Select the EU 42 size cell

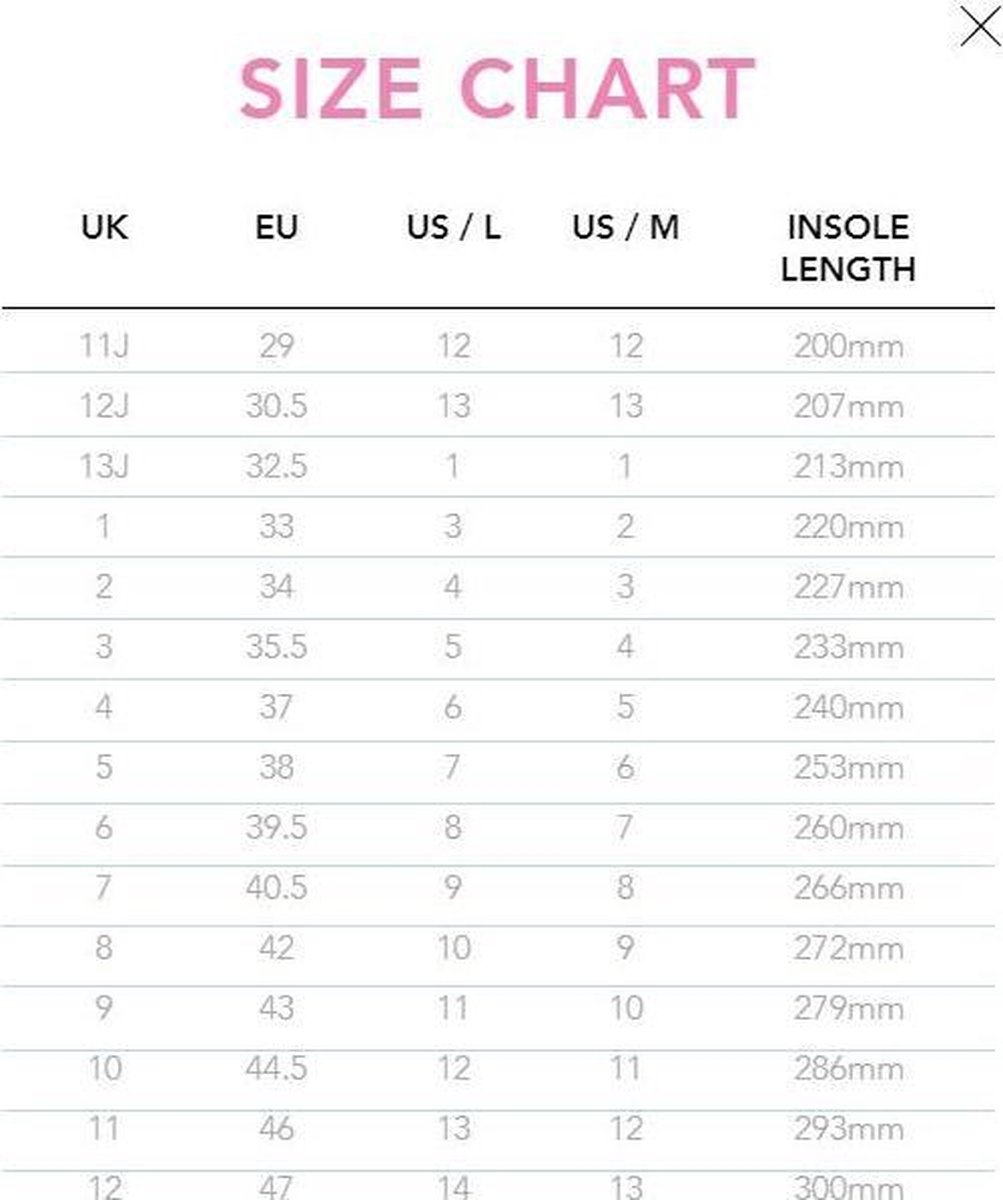pyautogui.click(x=276, y=948)
